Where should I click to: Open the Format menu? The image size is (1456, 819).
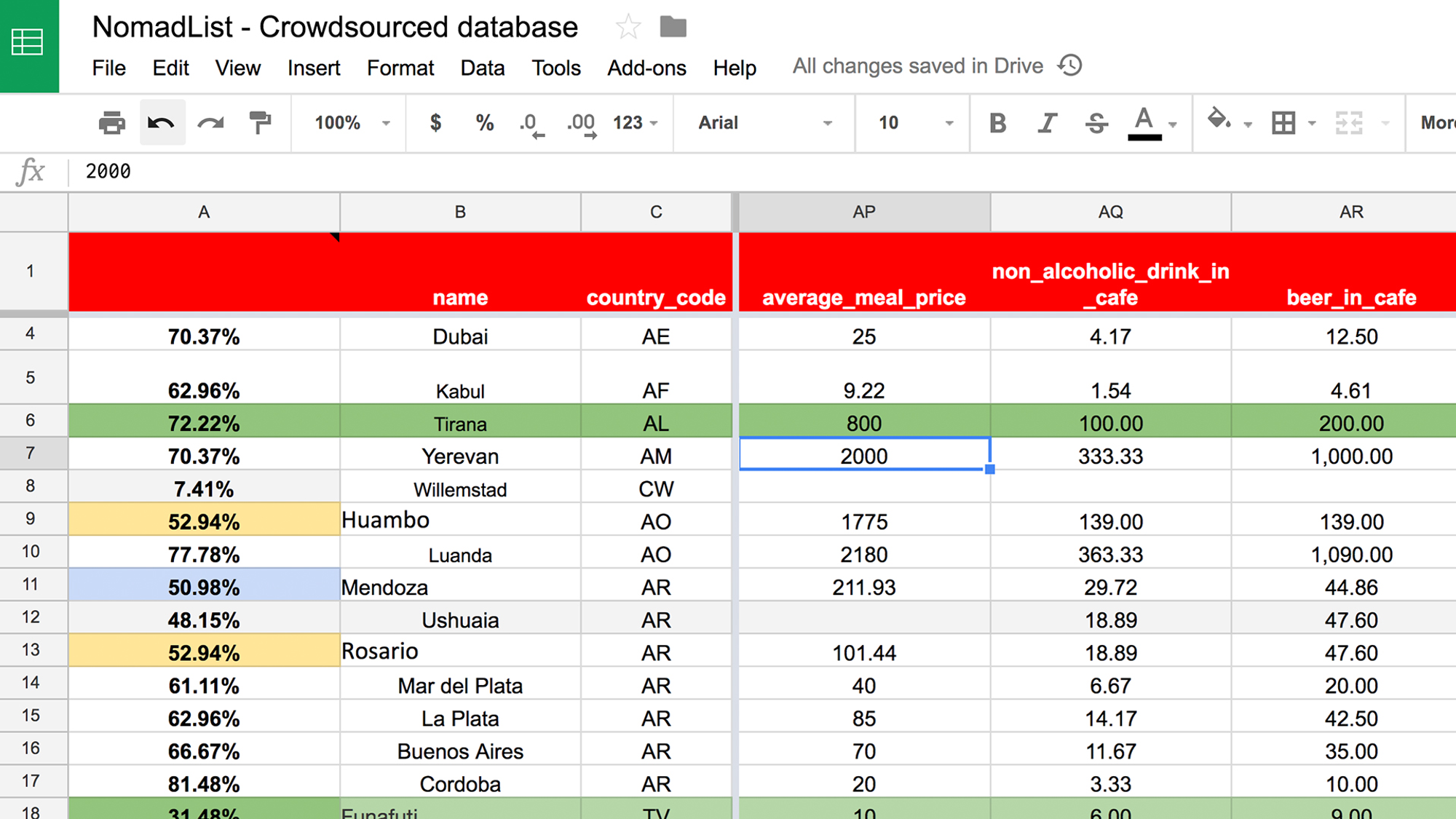pos(399,66)
